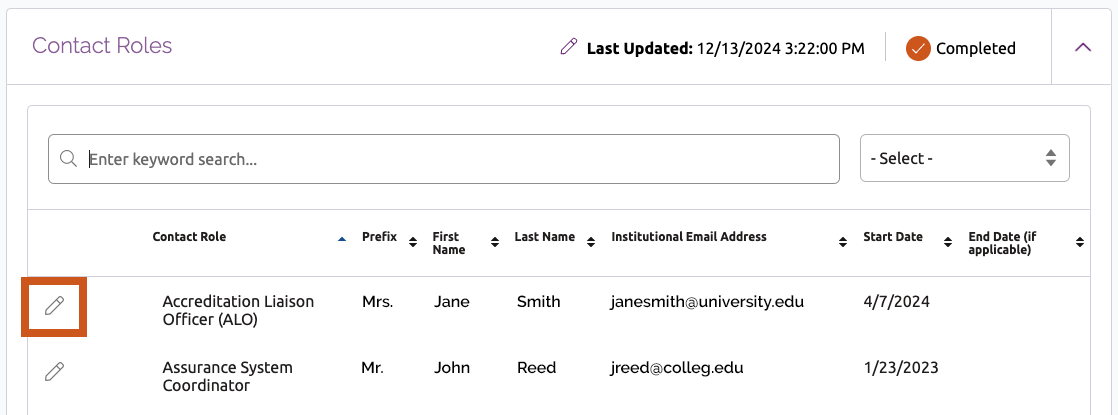
Task: Click the Institutional Email Address header text
Action: click(x=689, y=237)
